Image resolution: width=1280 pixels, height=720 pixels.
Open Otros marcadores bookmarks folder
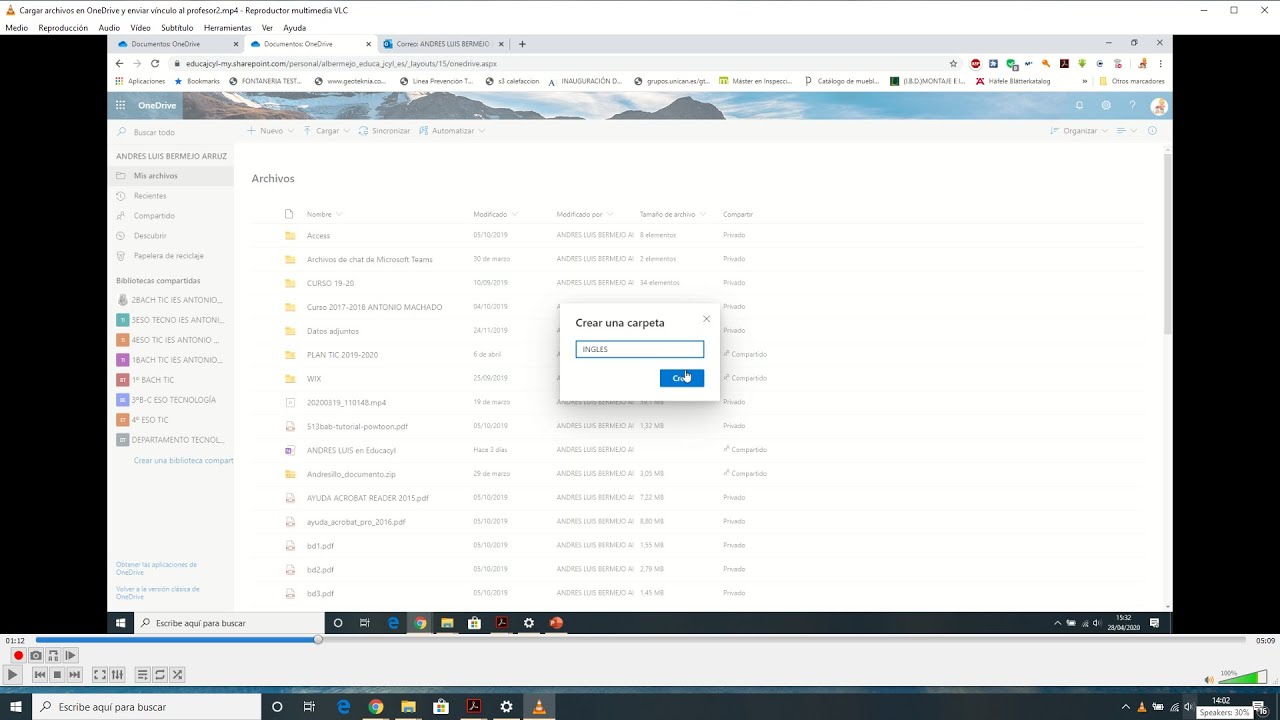(1132, 81)
